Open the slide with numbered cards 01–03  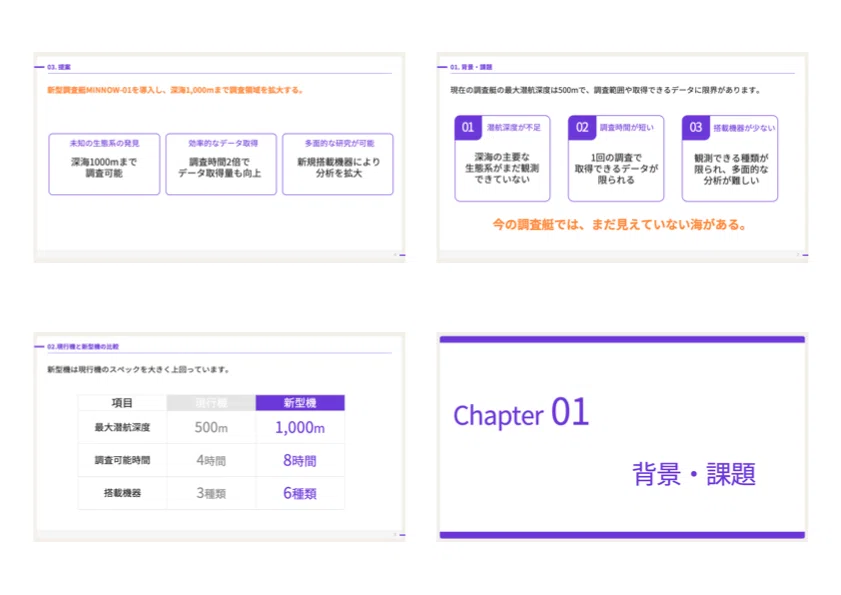point(622,157)
